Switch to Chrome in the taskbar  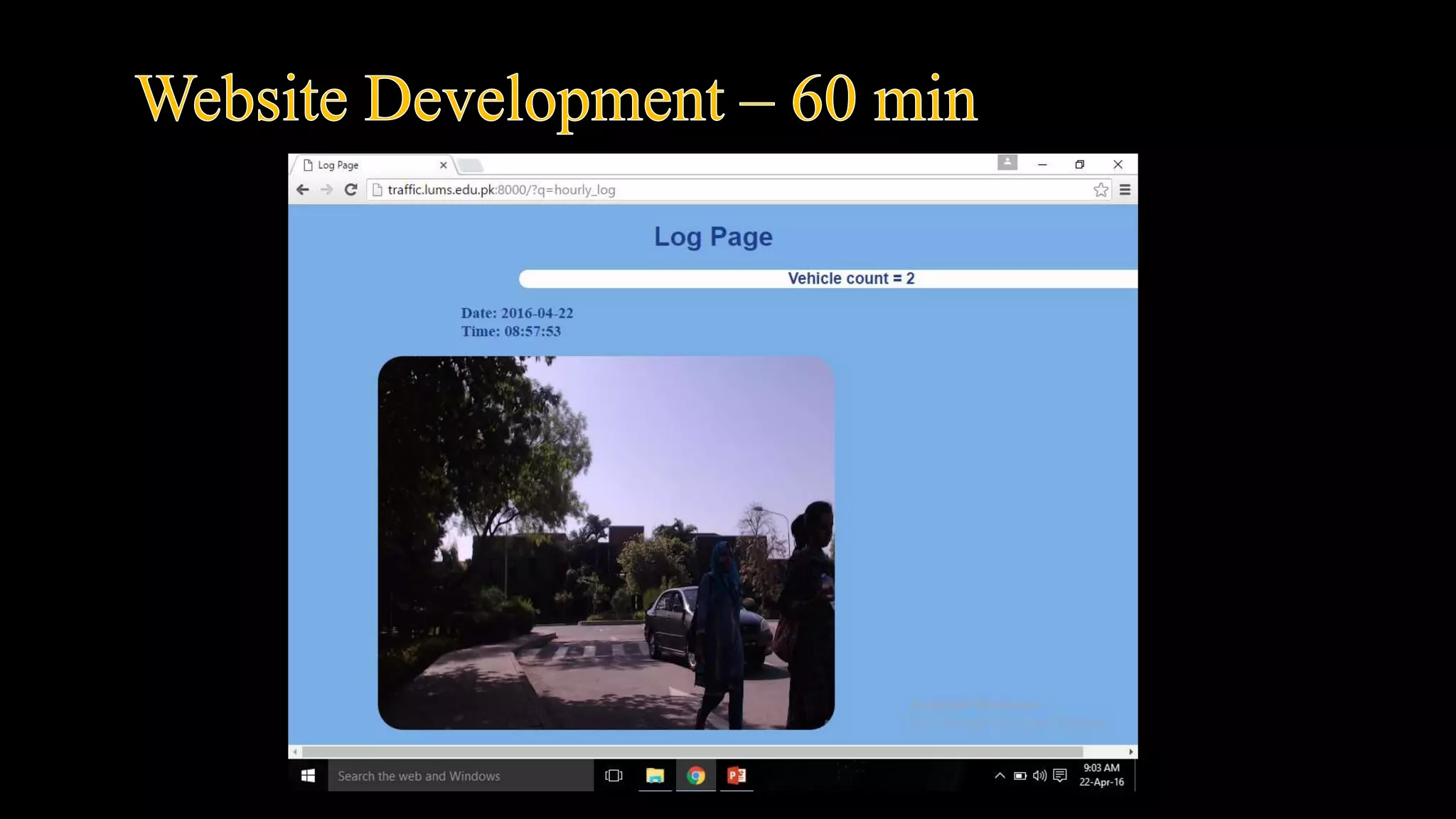click(696, 776)
